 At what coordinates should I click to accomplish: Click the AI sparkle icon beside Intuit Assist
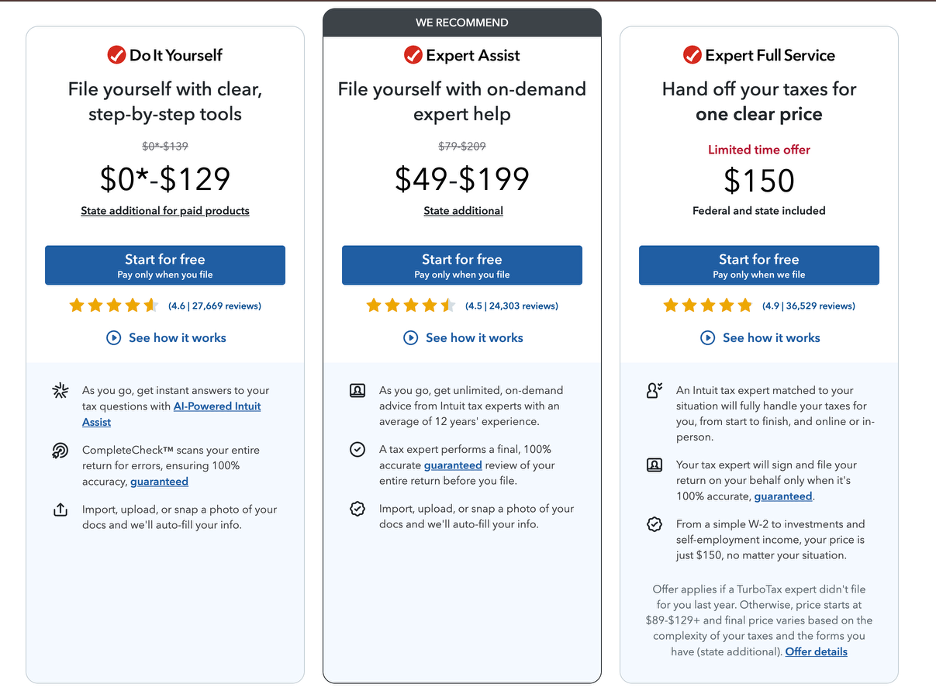[x=60, y=391]
